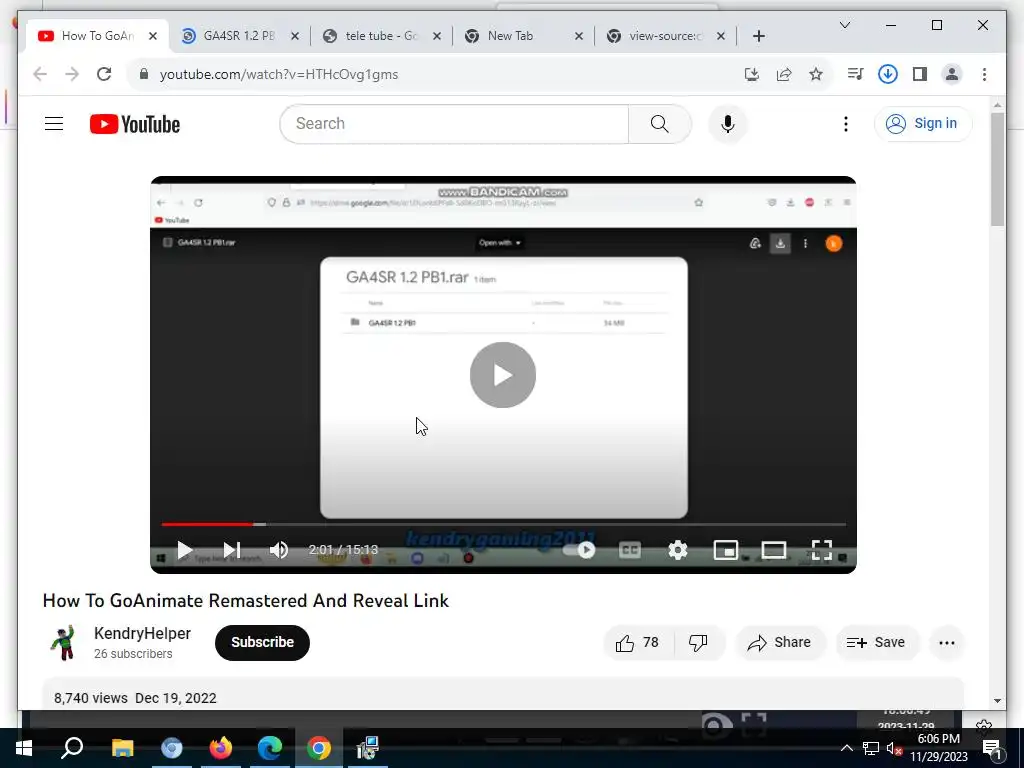Open the tab search dropdown arrow
The height and width of the screenshot is (768, 1024).
844,25
